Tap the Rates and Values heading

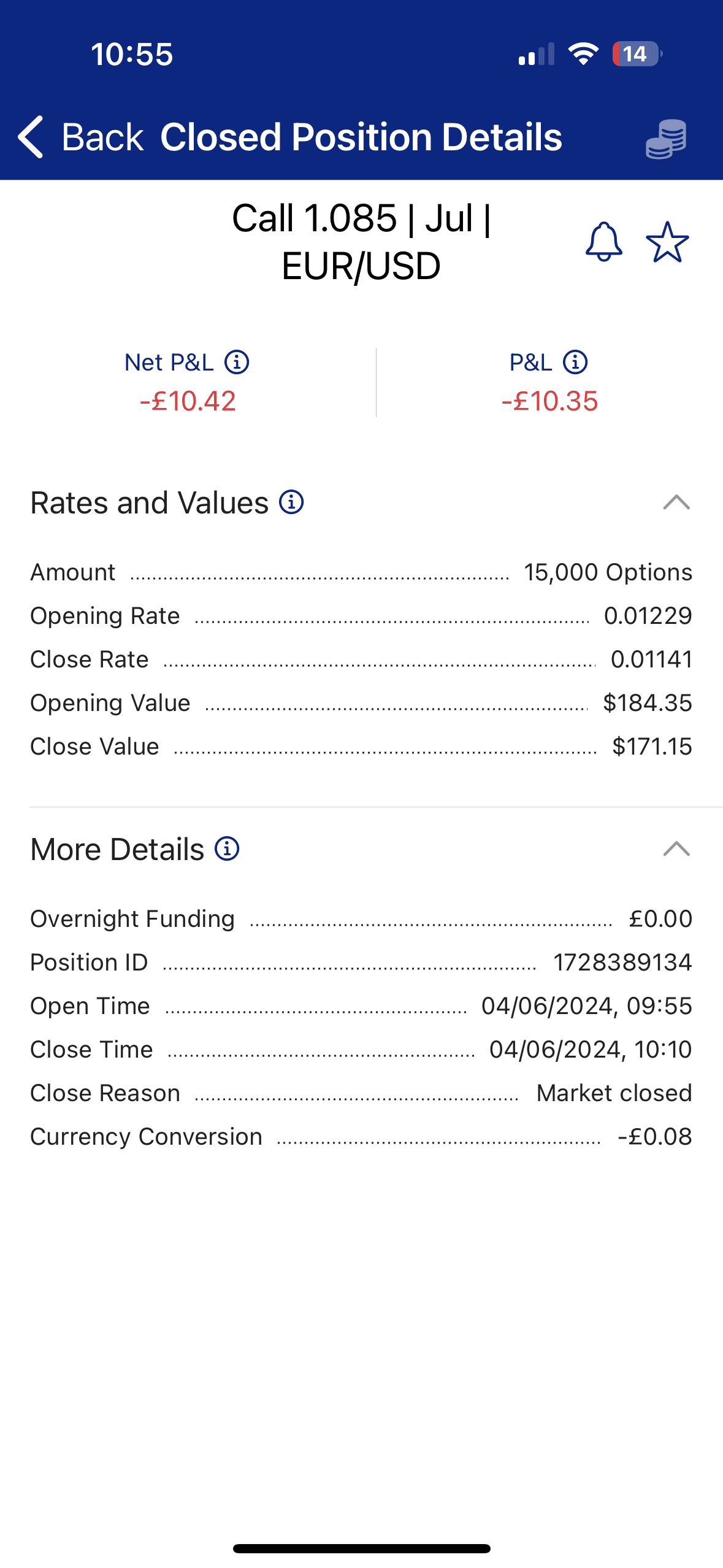150,503
